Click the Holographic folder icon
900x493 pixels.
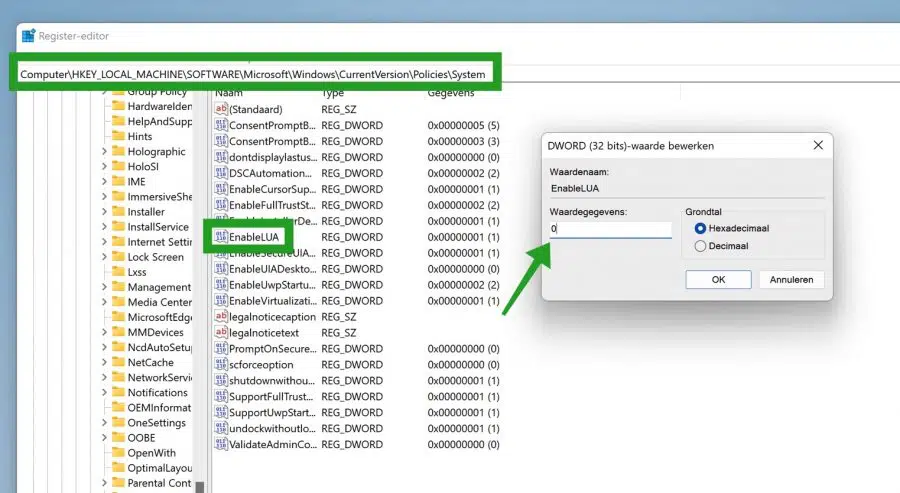(x=118, y=151)
